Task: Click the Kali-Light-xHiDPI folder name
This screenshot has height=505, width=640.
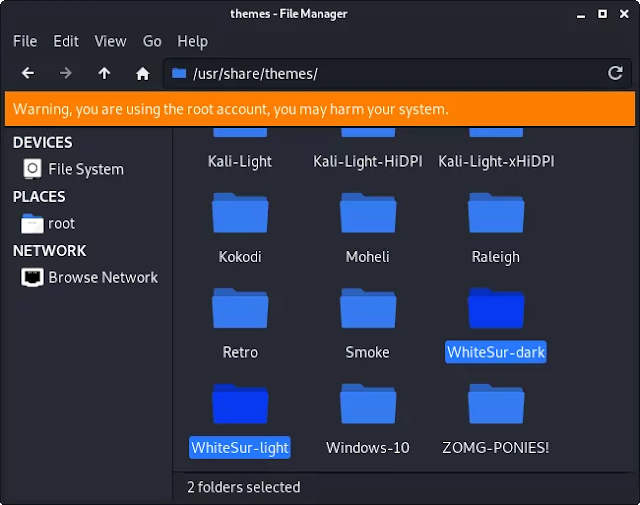Action: [496, 161]
